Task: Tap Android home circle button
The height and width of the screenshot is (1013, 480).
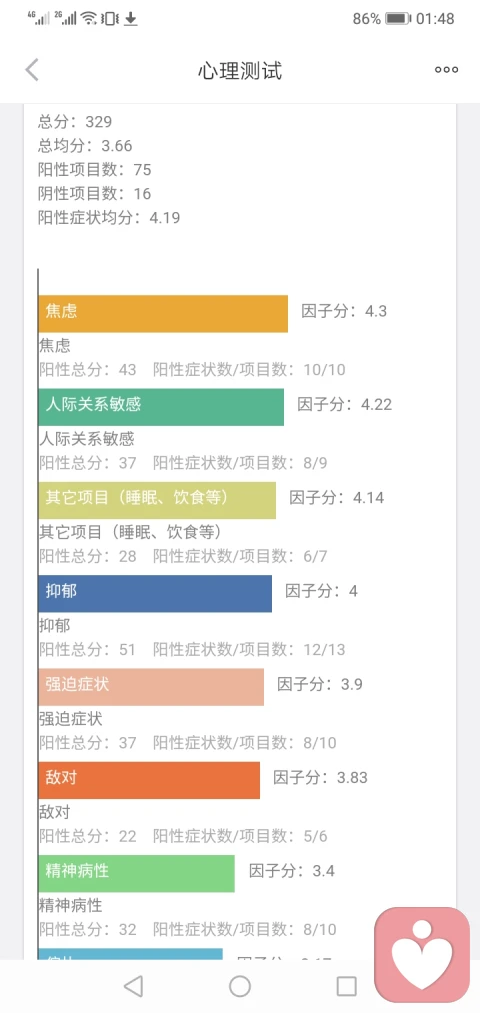Action: (240, 986)
